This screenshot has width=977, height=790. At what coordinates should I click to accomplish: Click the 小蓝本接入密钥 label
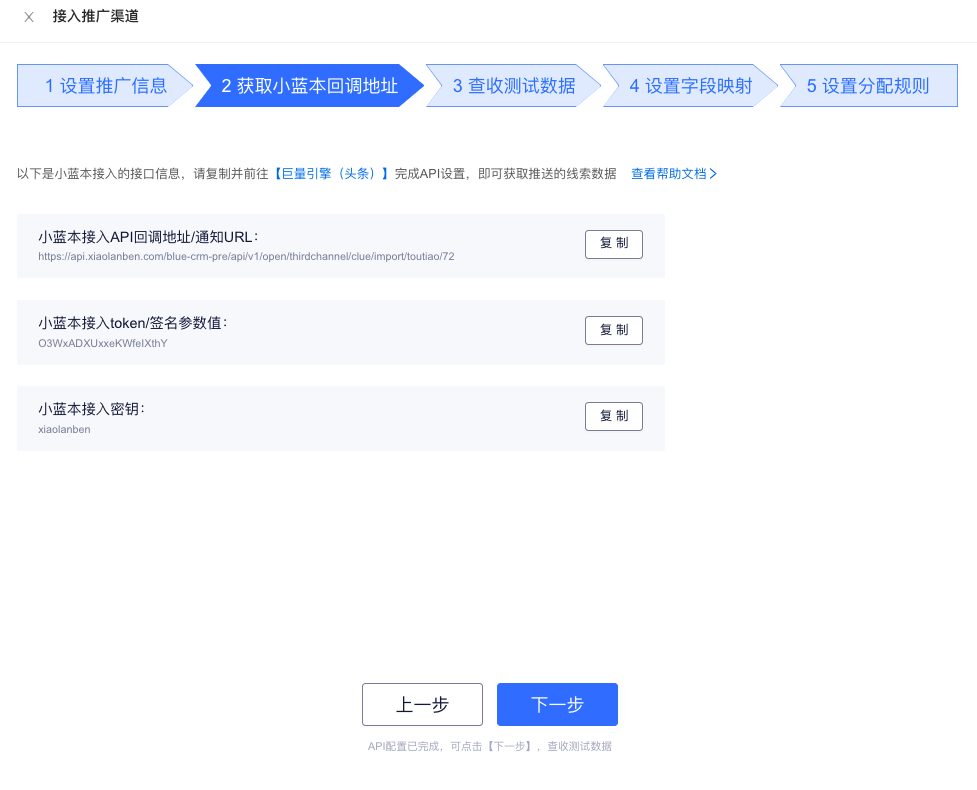[x=91, y=409]
